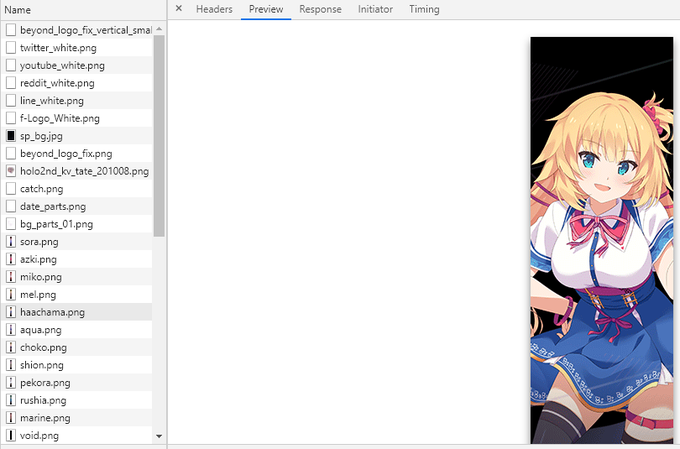Click the rushia.png thumbnail icon

(x=11, y=400)
